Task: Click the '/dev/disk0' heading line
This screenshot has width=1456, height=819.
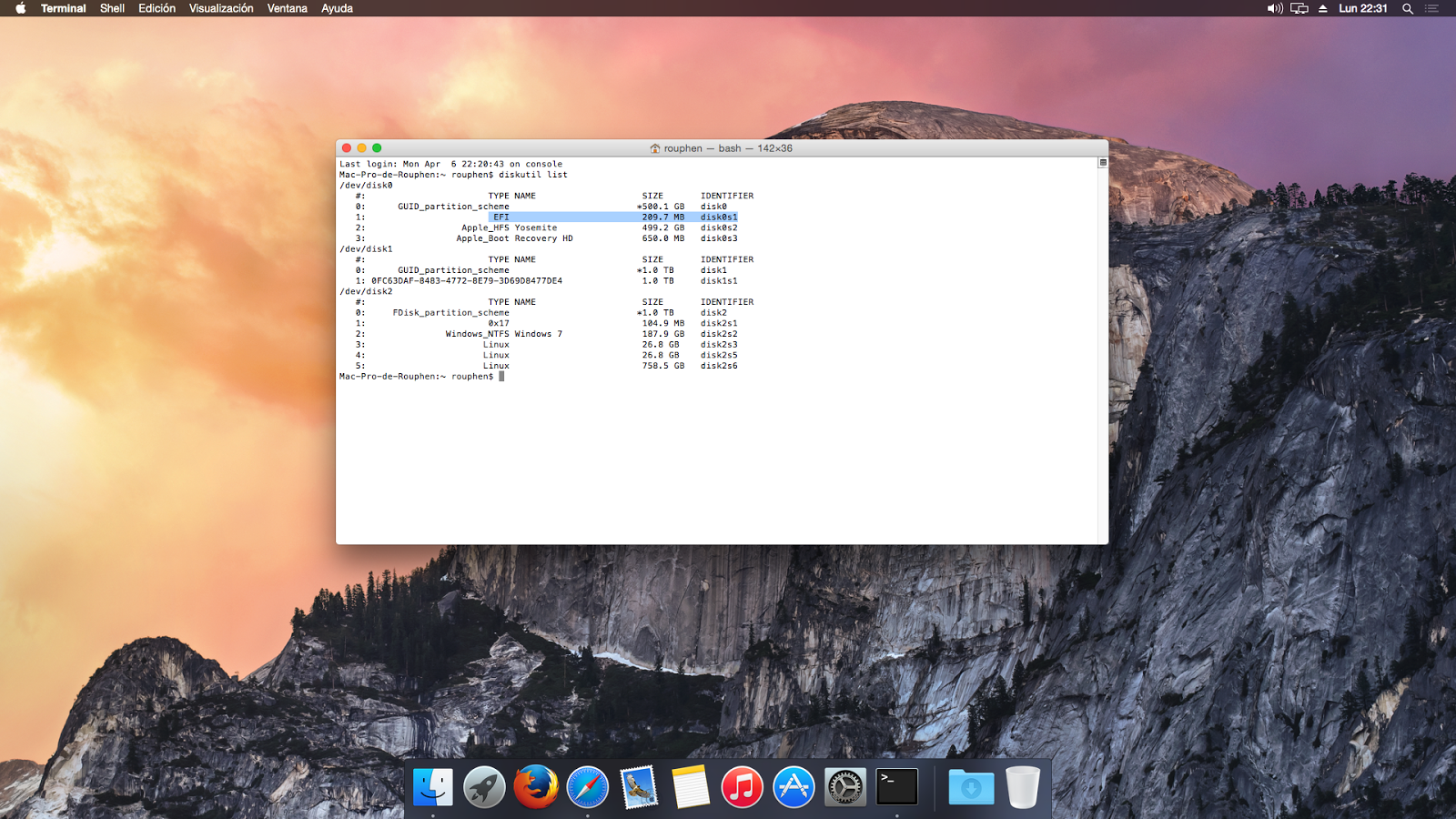Action: point(366,186)
